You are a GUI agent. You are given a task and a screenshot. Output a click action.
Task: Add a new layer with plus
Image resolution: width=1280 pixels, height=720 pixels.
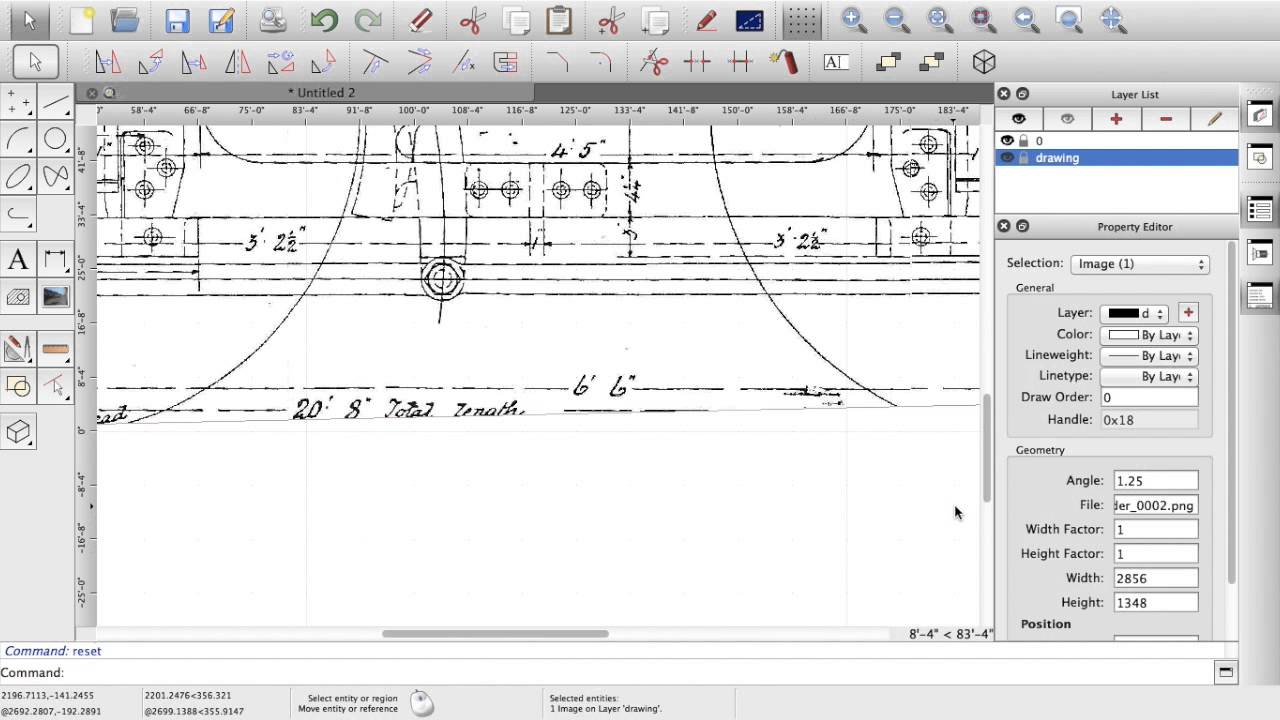[x=1116, y=119]
